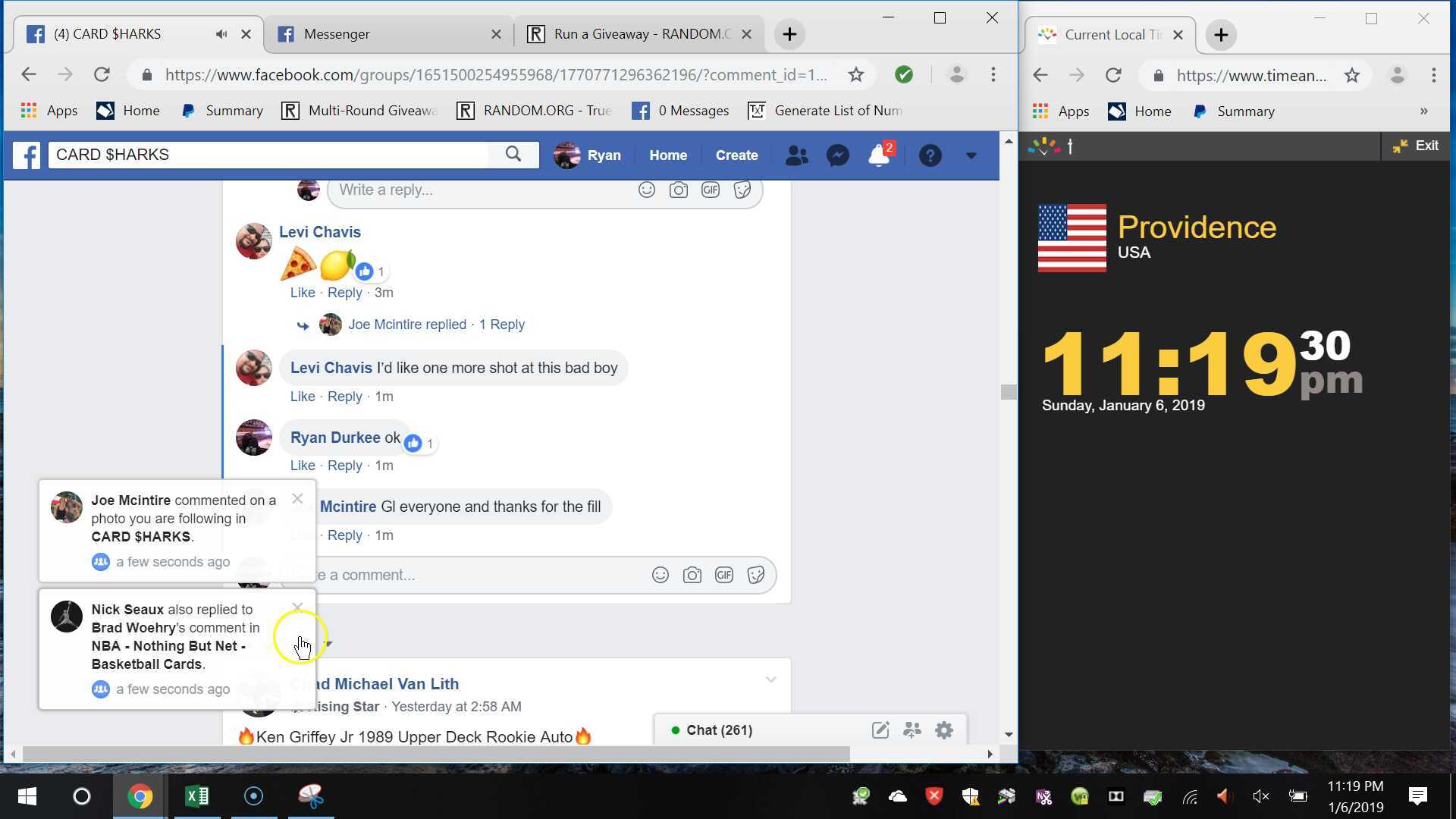Attach photo via comment camera icon
This screenshot has width=1456, height=819.
click(x=692, y=575)
